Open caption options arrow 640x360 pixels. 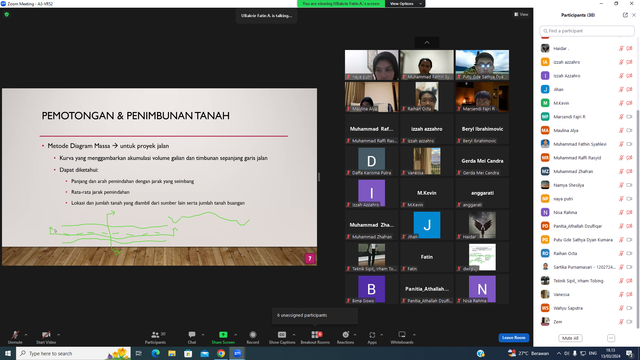coord(294,335)
